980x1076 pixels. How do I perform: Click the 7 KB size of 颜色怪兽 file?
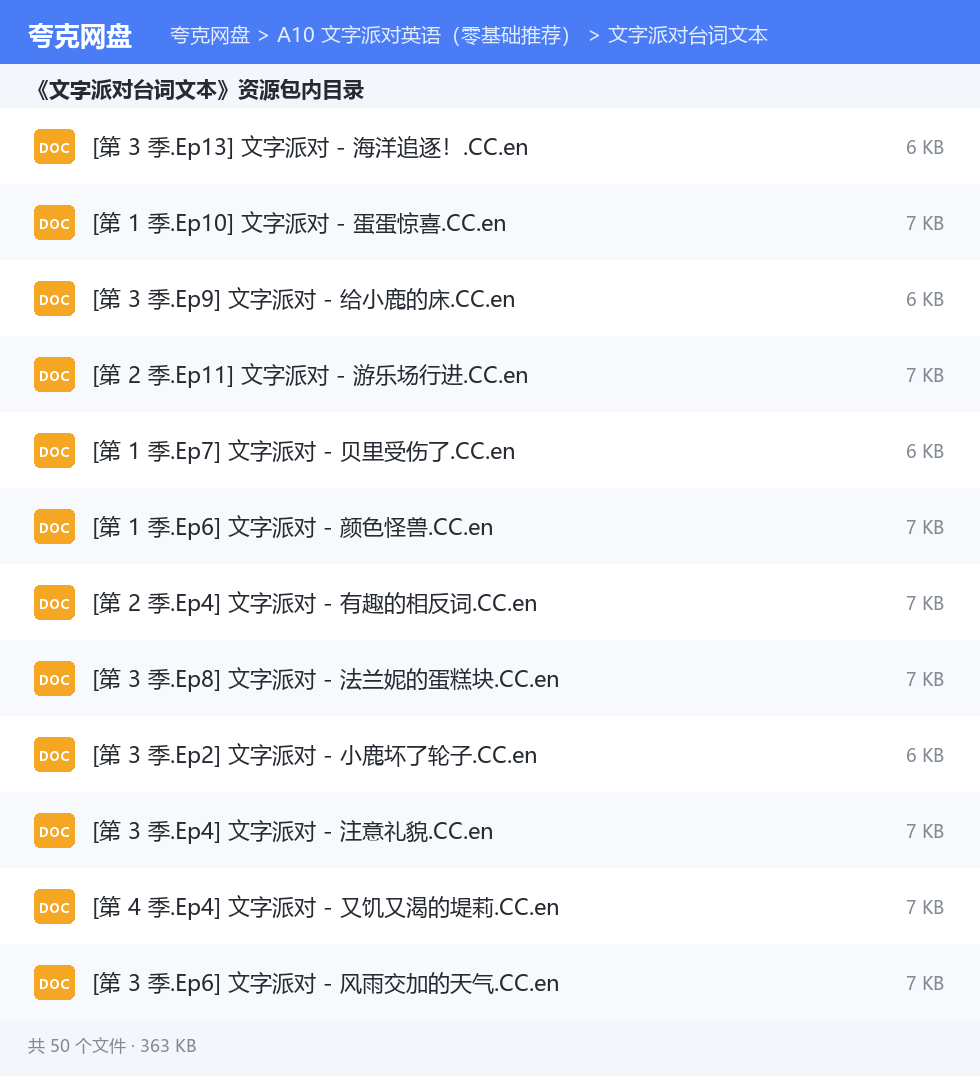[924, 527]
